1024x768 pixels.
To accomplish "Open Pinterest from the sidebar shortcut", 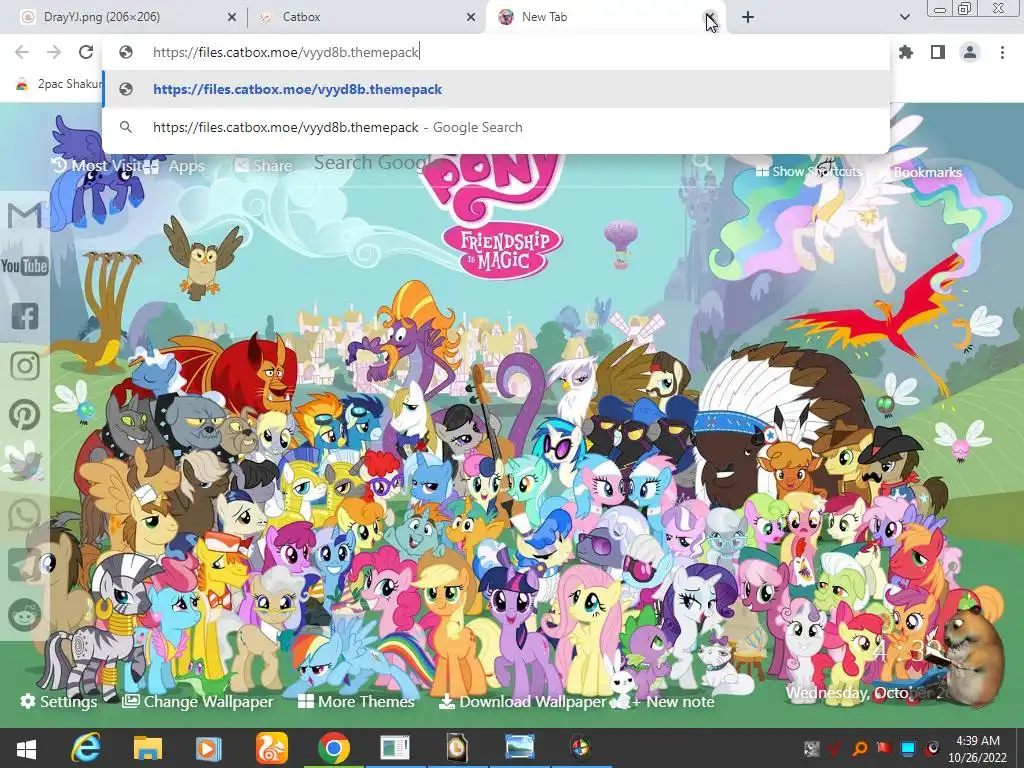I will click(25, 415).
